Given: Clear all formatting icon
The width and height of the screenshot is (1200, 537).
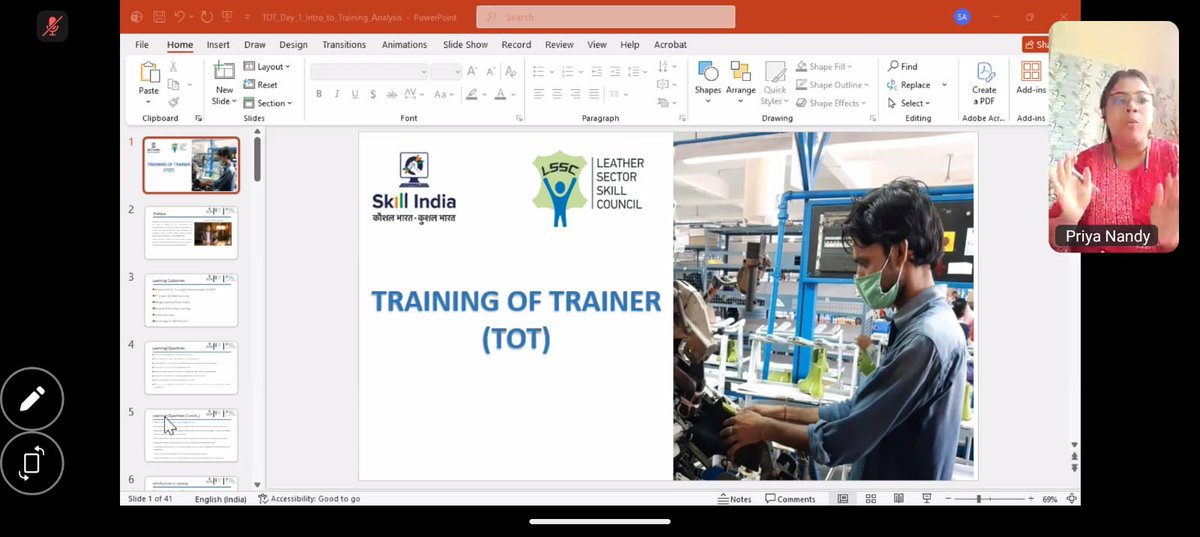Looking at the screenshot, I should [x=509, y=71].
